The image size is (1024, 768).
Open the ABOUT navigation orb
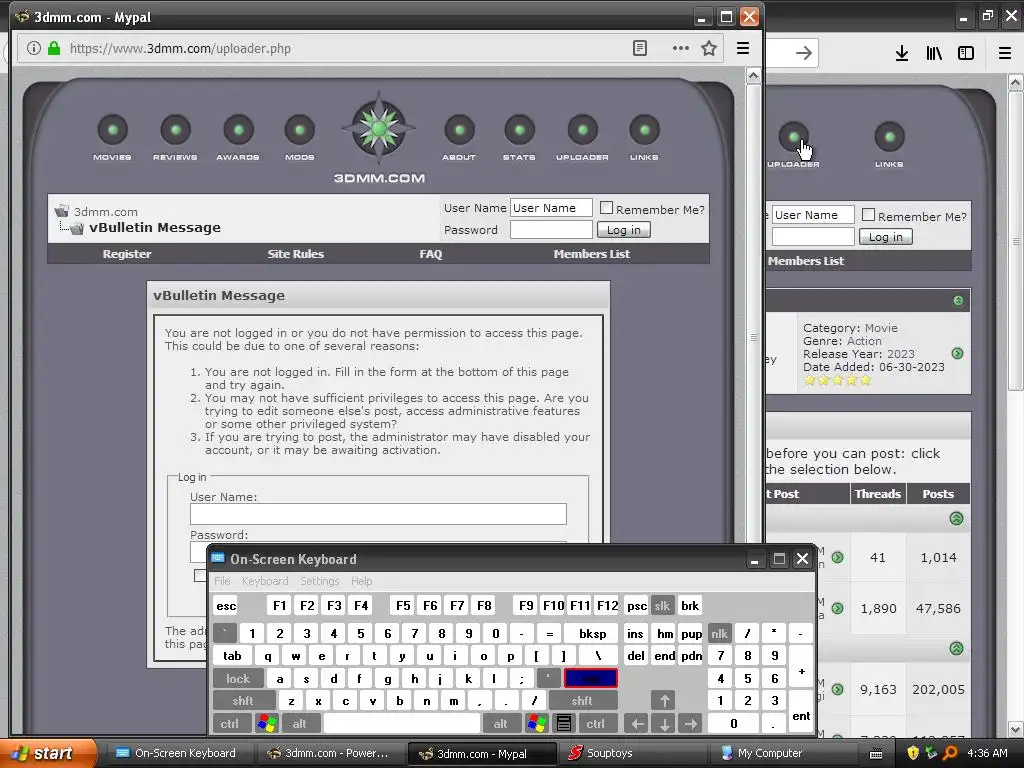coord(459,130)
